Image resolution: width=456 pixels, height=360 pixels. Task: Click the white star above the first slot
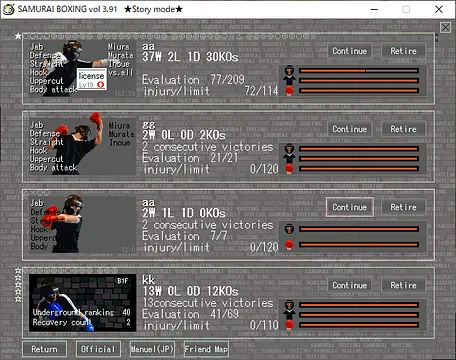[x=18, y=36]
